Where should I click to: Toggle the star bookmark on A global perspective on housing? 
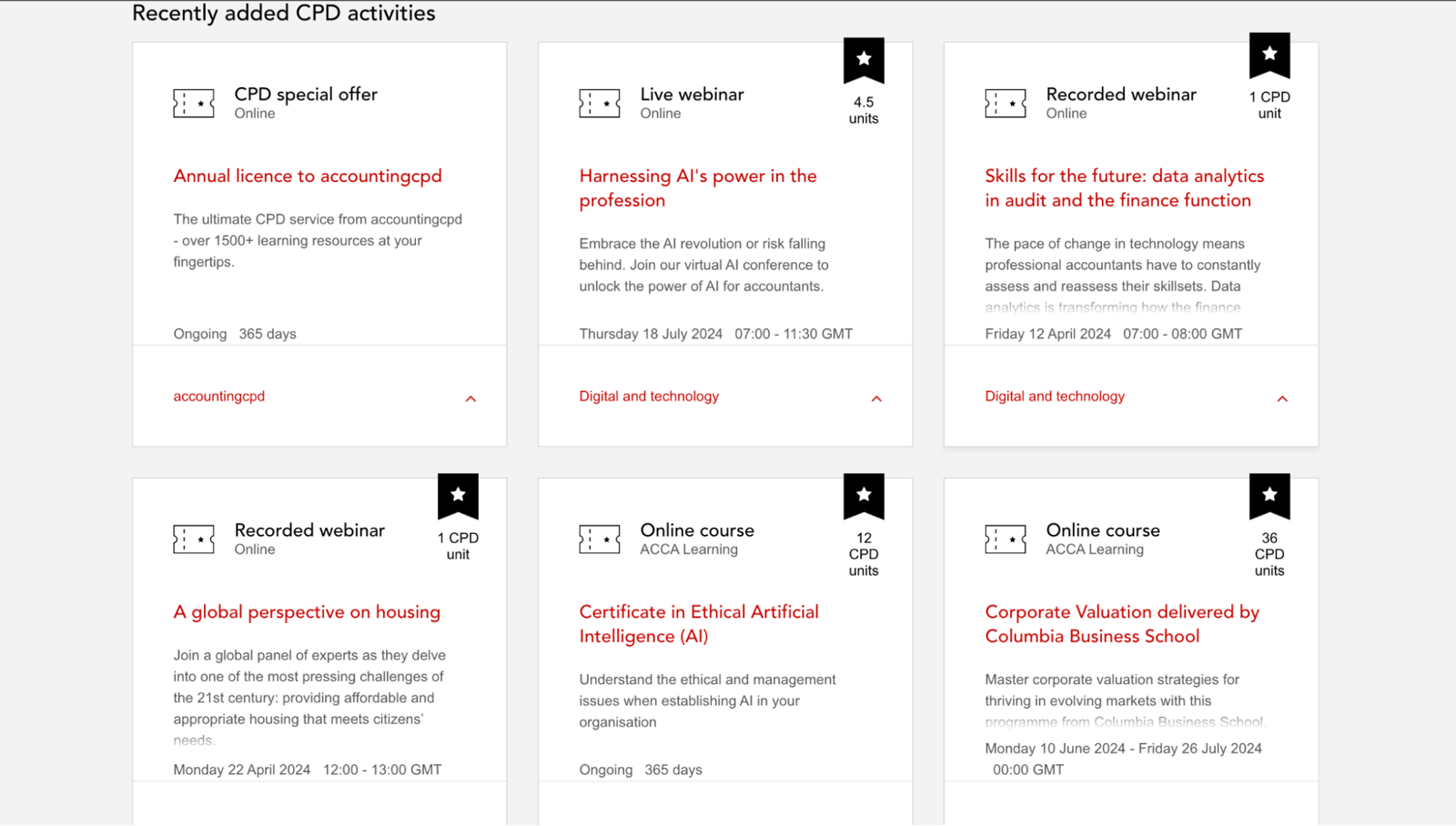click(x=458, y=495)
